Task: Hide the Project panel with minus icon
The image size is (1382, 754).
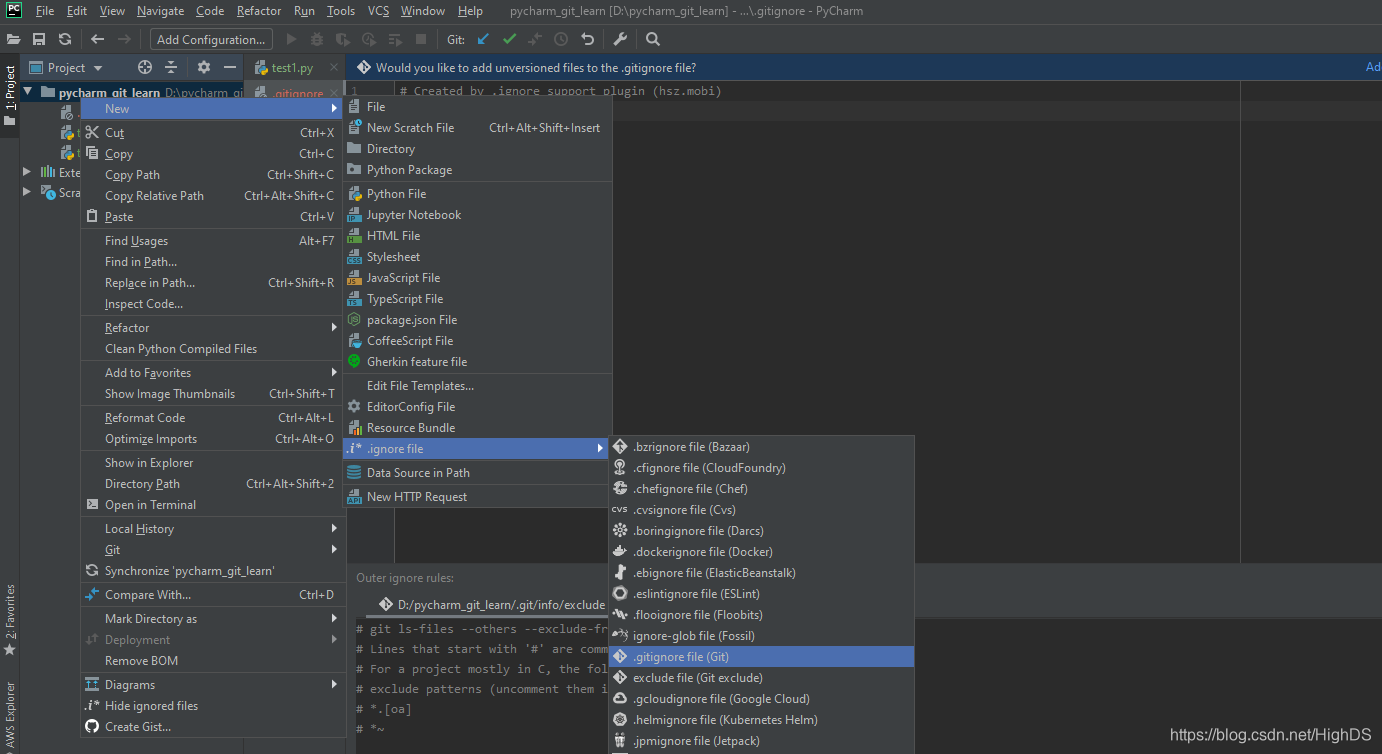Action: (x=230, y=67)
